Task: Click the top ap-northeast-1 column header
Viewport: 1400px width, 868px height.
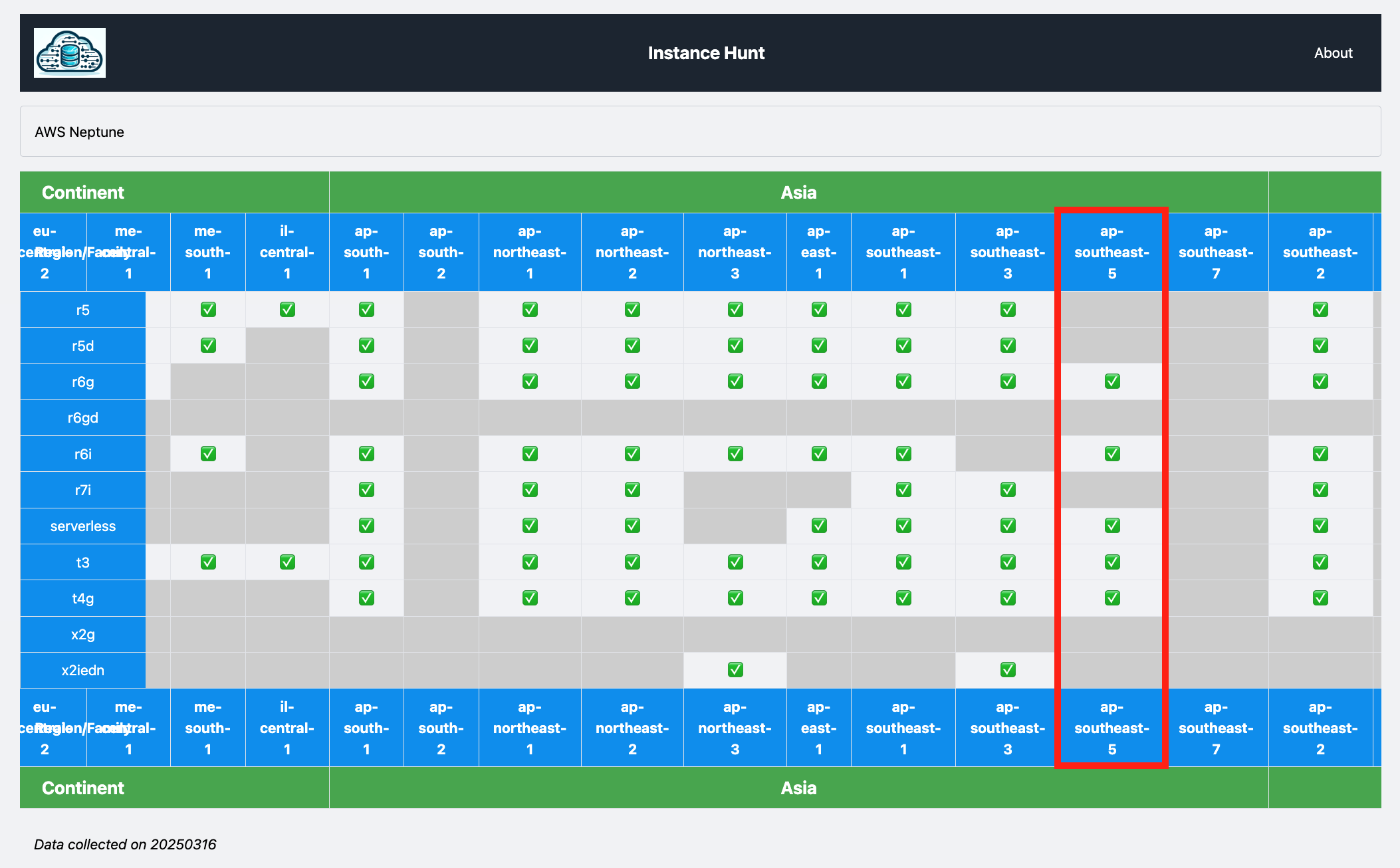Action: point(530,253)
